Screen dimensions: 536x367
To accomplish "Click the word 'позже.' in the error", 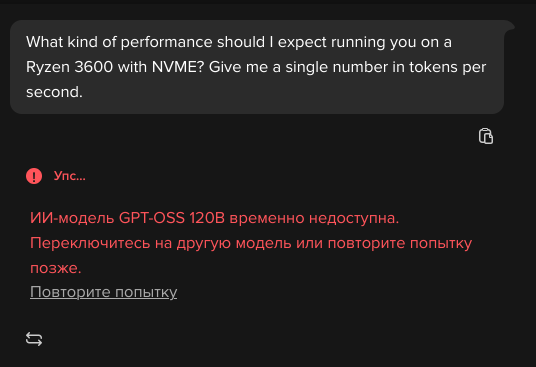I will 56,268.
